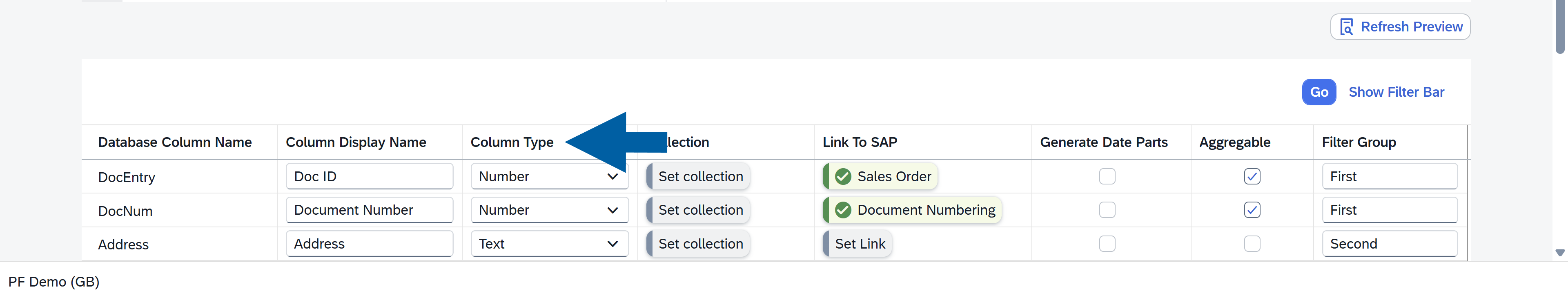This screenshot has width=1568, height=300.
Task: Uncheck Aggregable for the DocNum row
Action: point(1252,210)
